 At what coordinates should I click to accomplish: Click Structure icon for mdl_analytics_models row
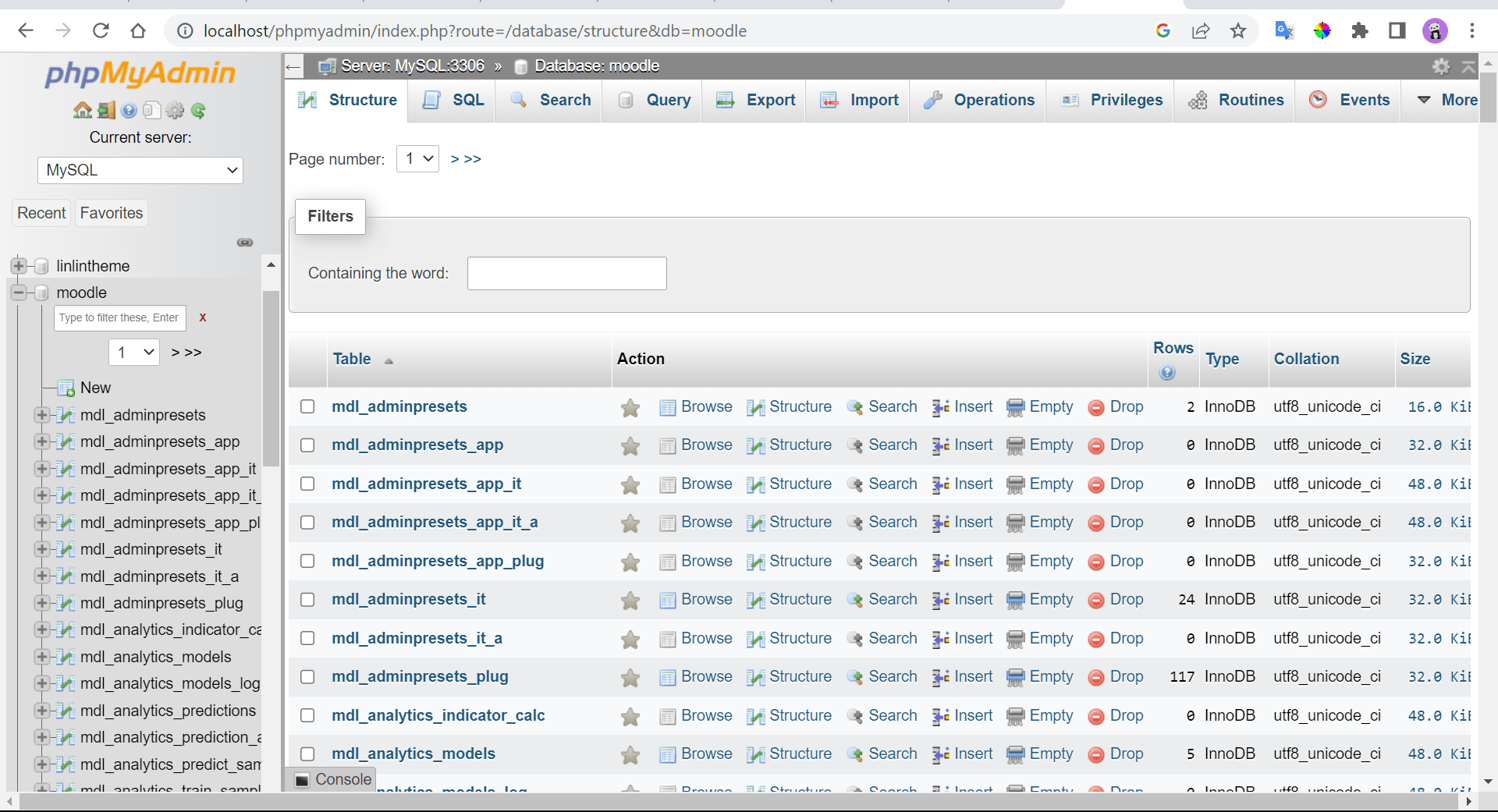pyautogui.click(x=755, y=755)
